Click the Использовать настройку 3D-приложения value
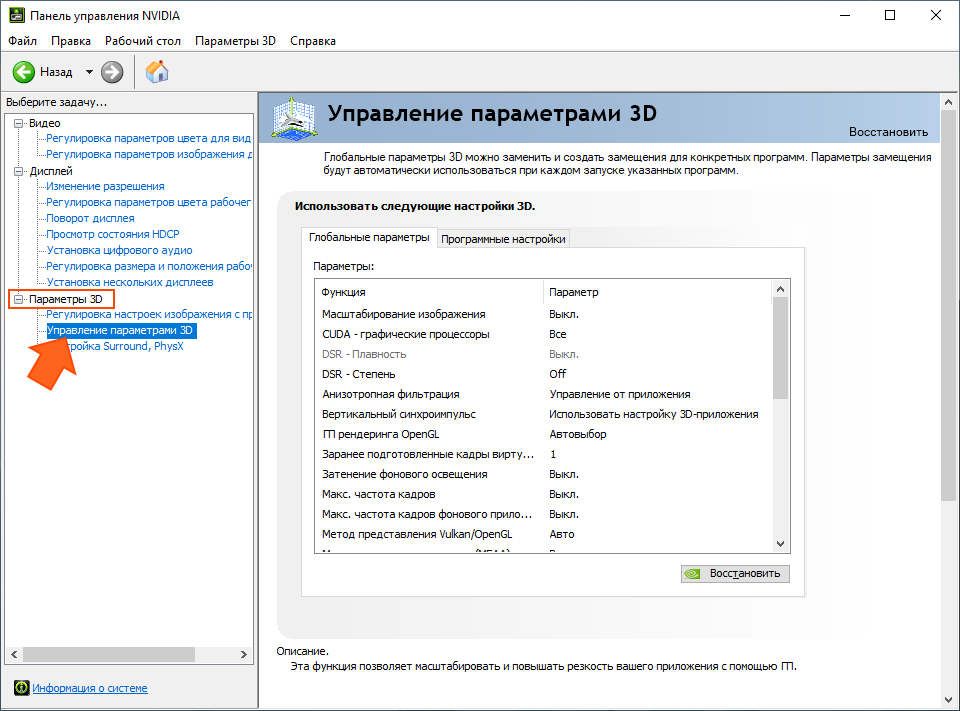 click(x=653, y=415)
